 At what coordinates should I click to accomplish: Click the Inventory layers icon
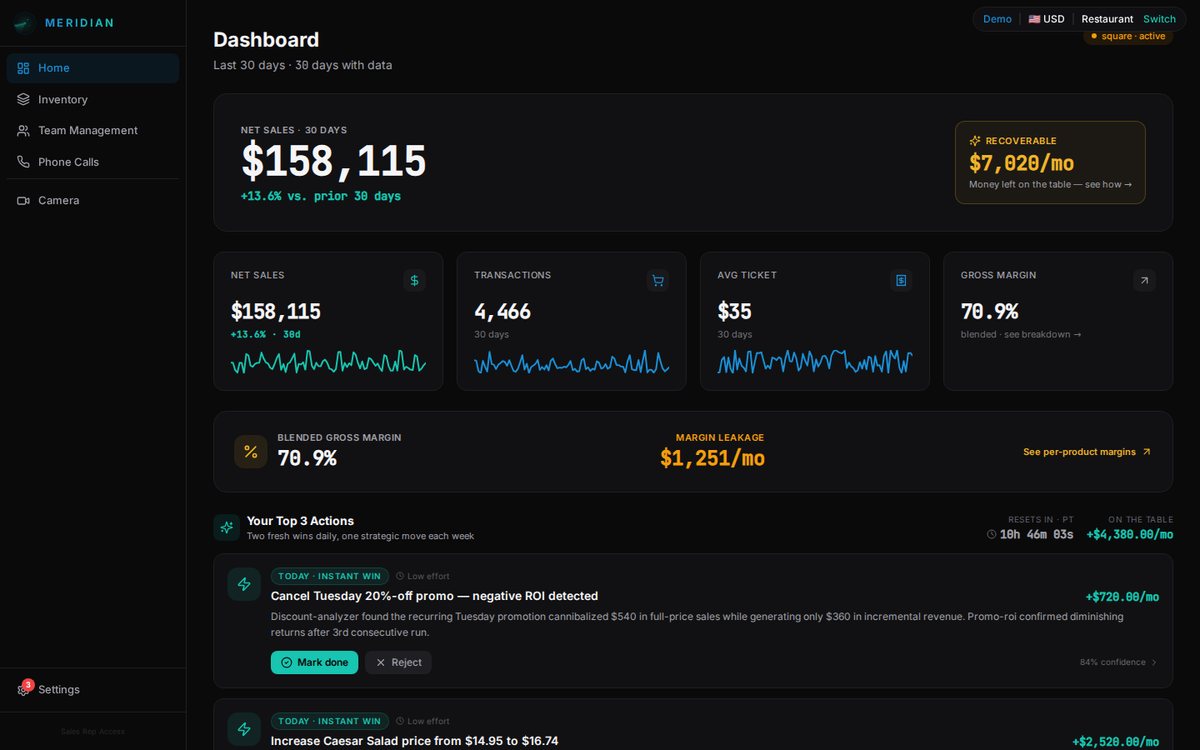pos(23,100)
